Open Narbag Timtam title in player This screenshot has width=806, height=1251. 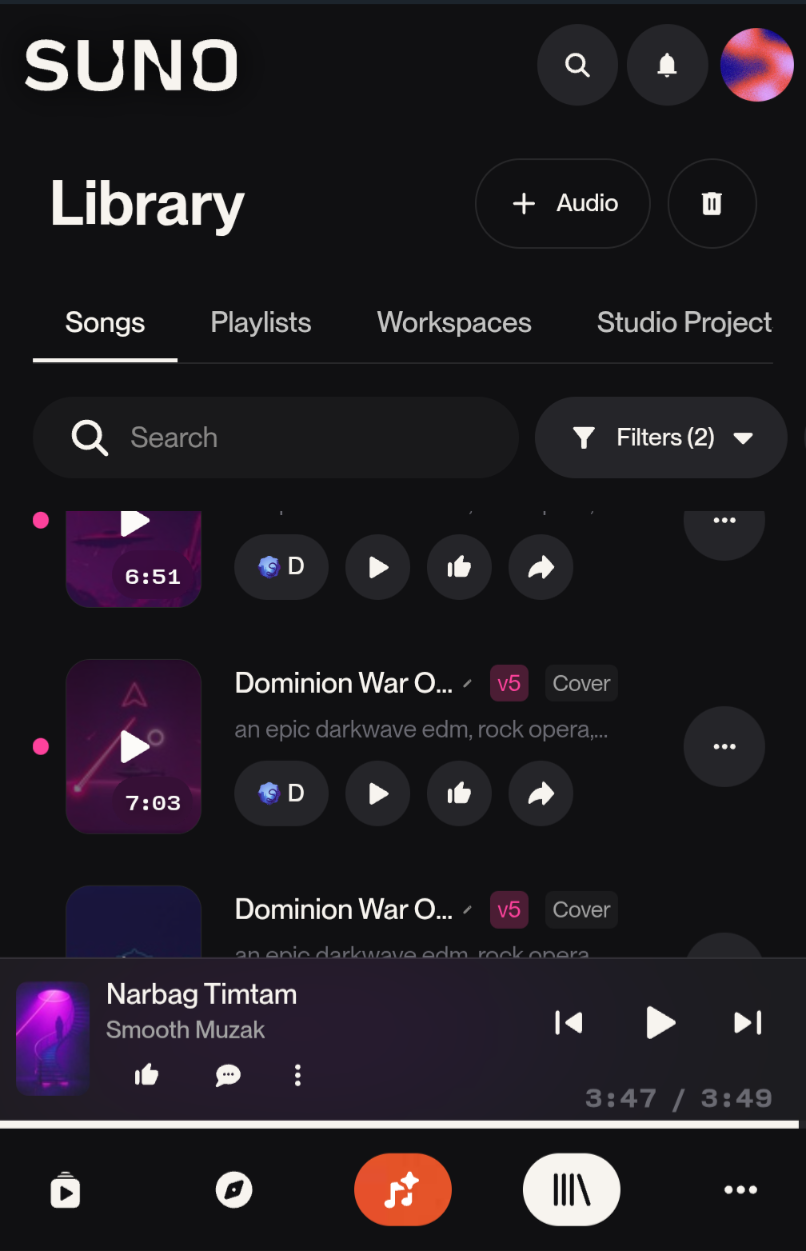click(x=202, y=994)
